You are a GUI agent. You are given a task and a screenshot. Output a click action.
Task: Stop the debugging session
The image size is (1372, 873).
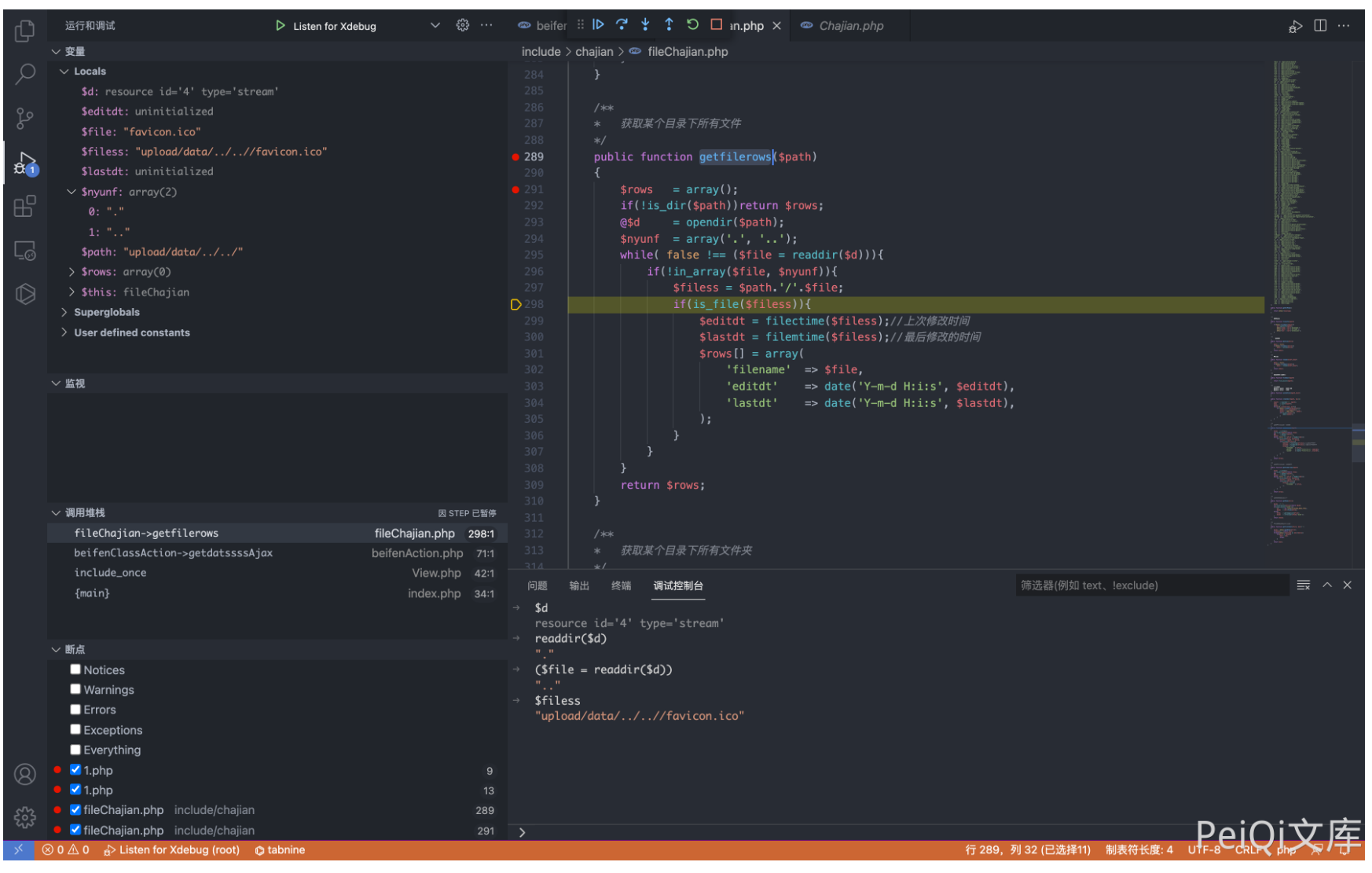(x=716, y=25)
